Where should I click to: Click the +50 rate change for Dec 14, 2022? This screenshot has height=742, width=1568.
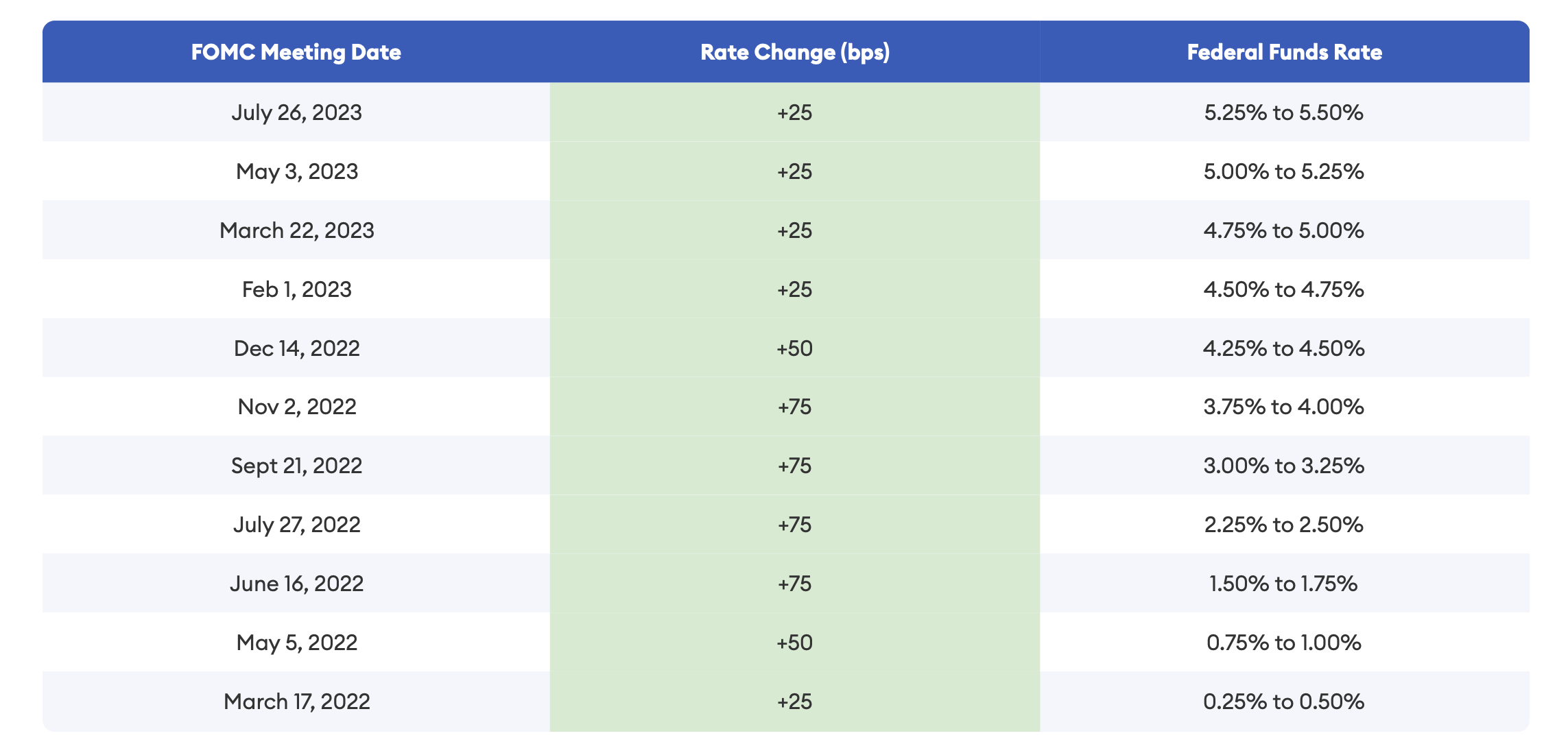pyautogui.click(x=794, y=348)
